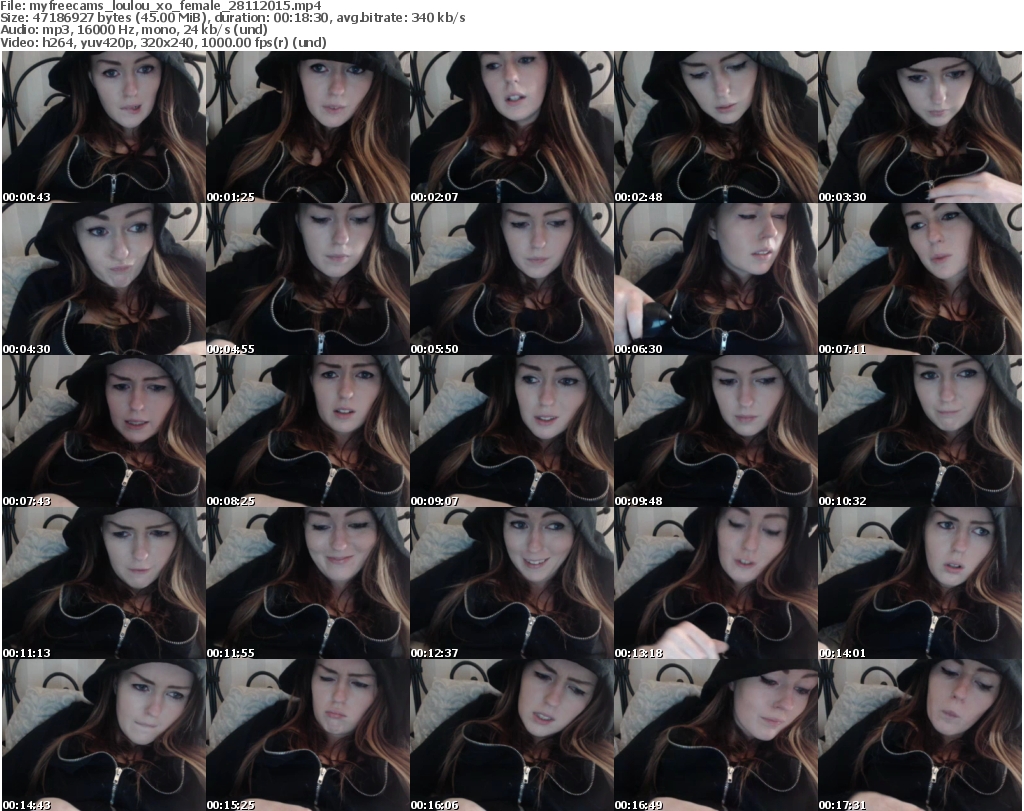Screen dimensions: 1024x811
Task: Select the thumbnail at 00:14:01
Action: click(x=920, y=583)
